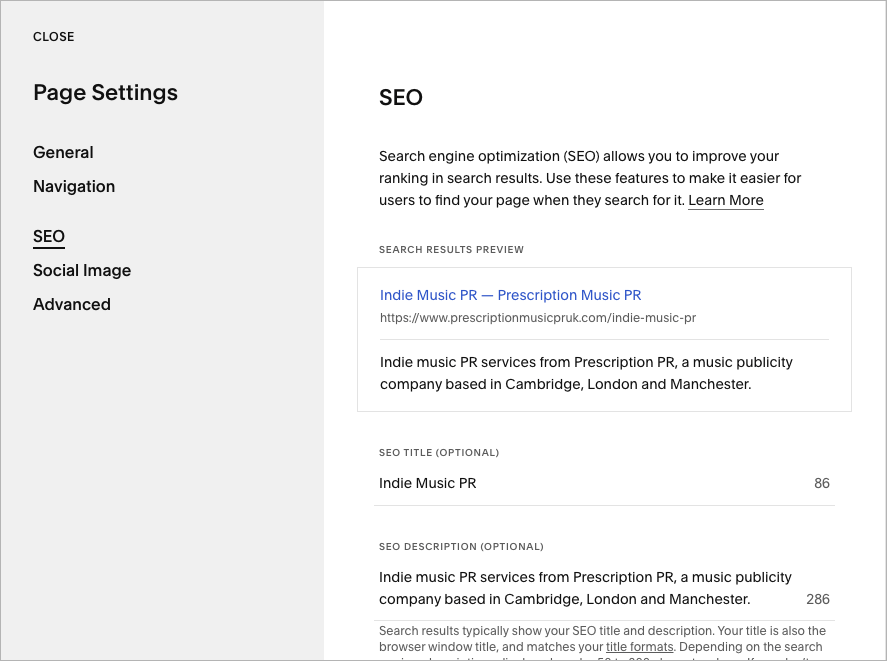The height and width of the screenshot is (661, 887).
Task: Click the title formats link
Action: click(639, 646)
